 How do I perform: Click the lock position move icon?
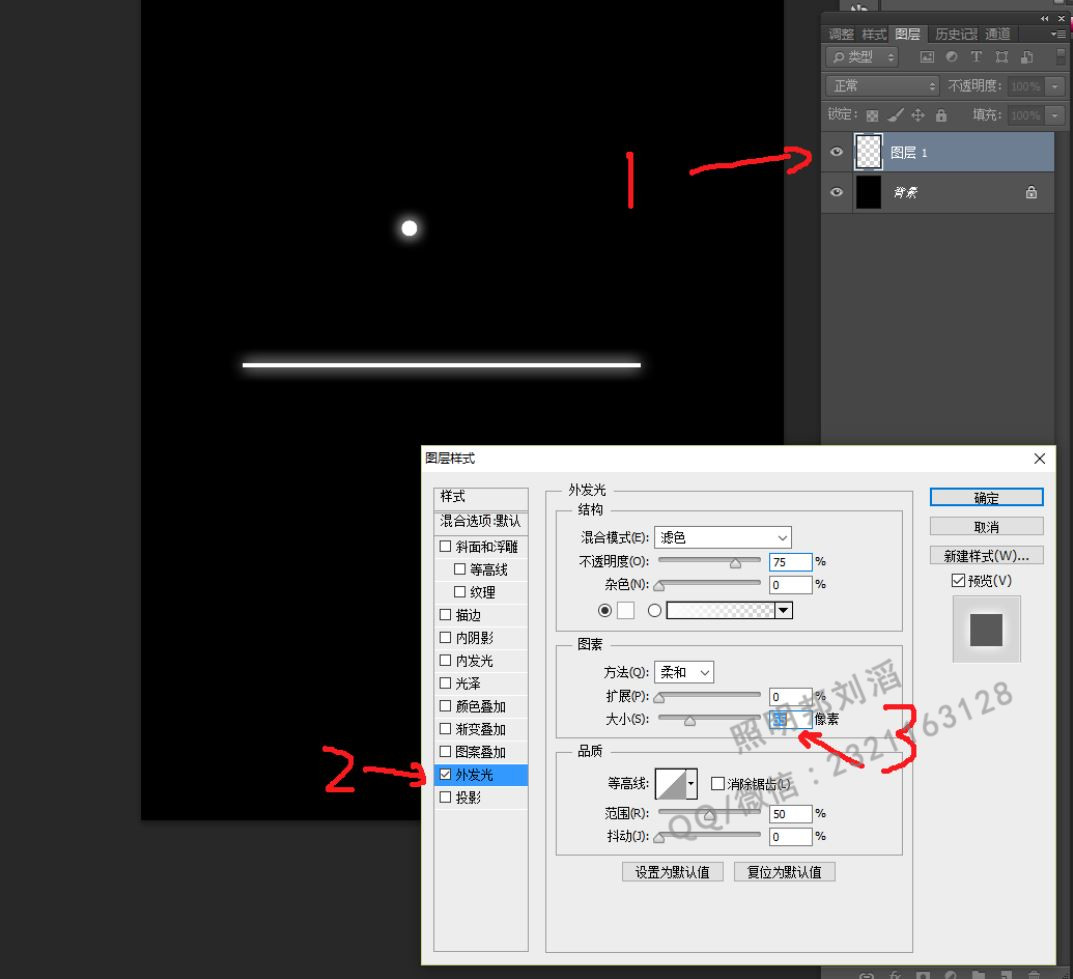pyautogui.click(x=918, y=116)
